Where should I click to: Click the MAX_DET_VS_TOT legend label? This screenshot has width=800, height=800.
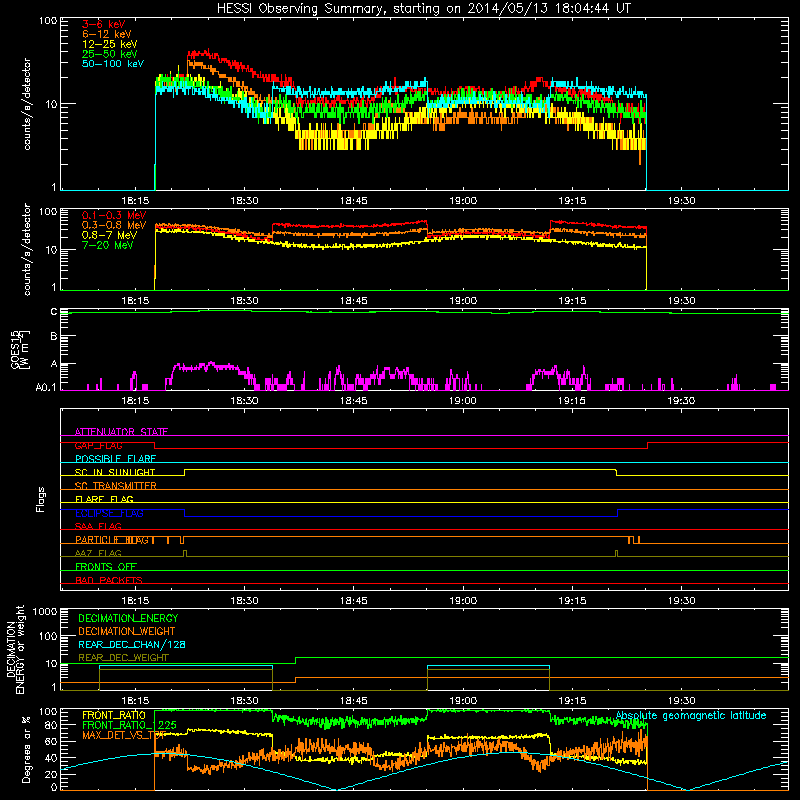[123, 735]
